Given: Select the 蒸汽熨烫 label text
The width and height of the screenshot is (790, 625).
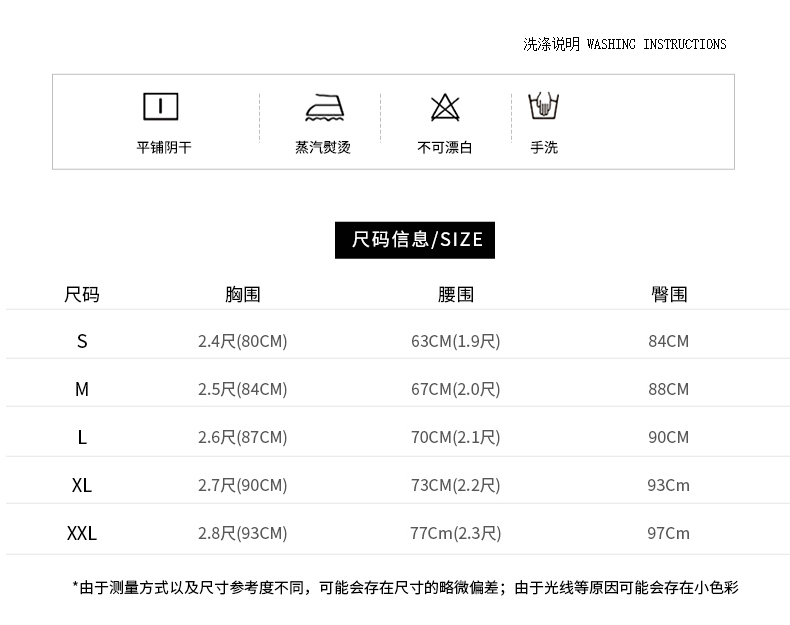Looking at the screenshot, I should tap(323, 147).
